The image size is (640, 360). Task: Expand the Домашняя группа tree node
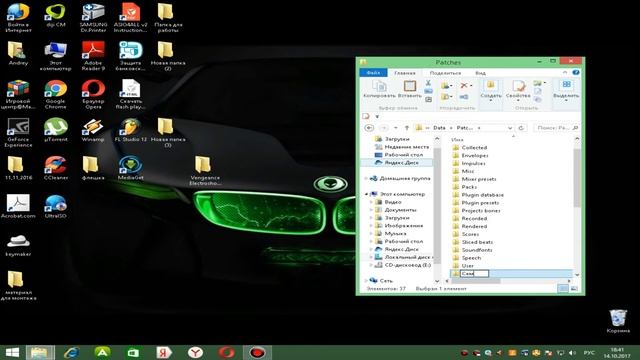click(366, 178)
